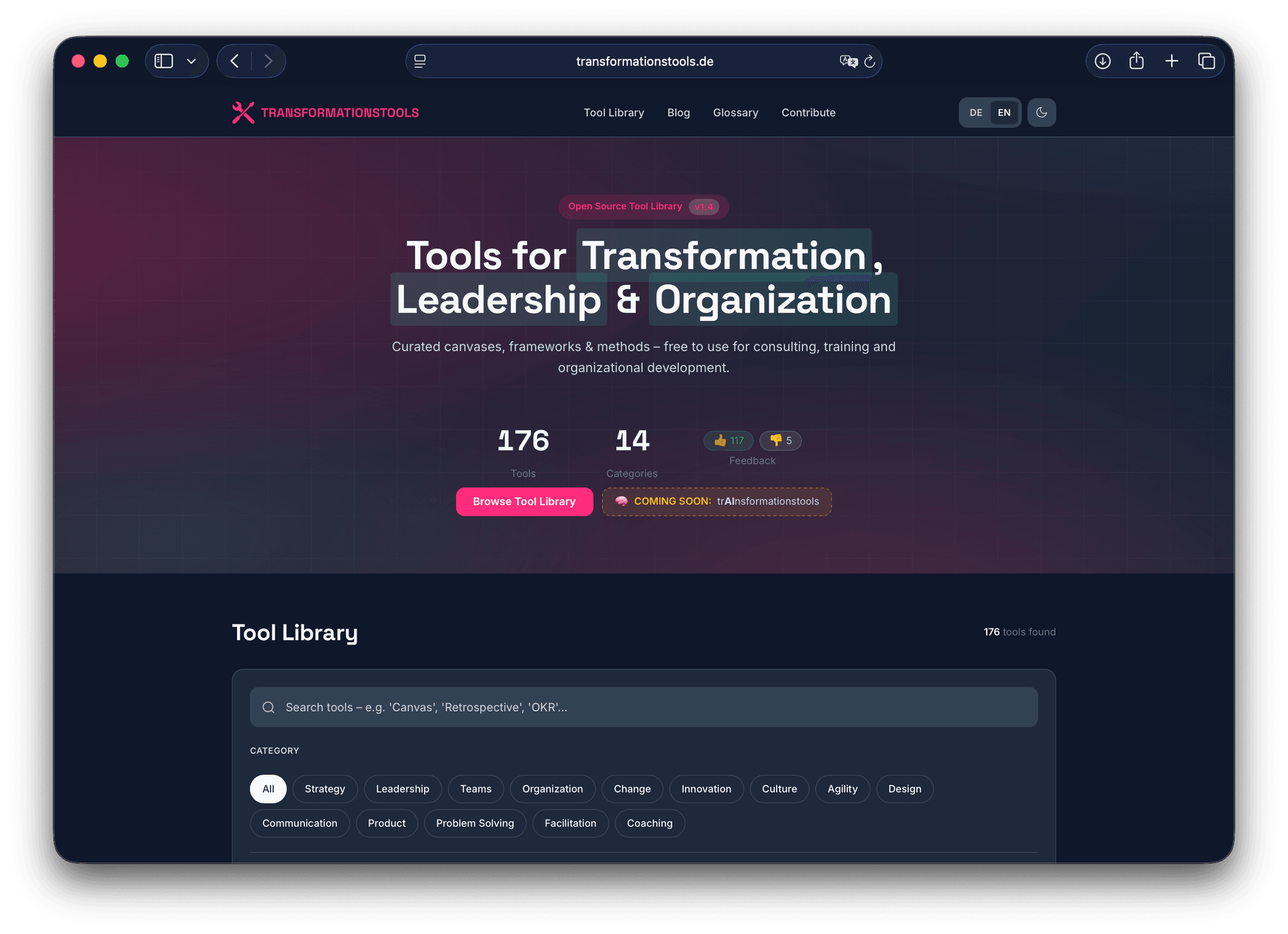Open Contribute nav item
The width and height of the screenshot is (1288, 934).
click(809, 113)
